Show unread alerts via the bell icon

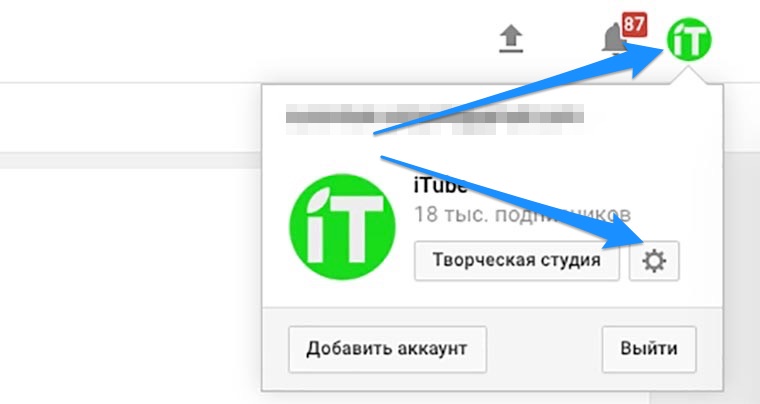[x=613, y=40]
